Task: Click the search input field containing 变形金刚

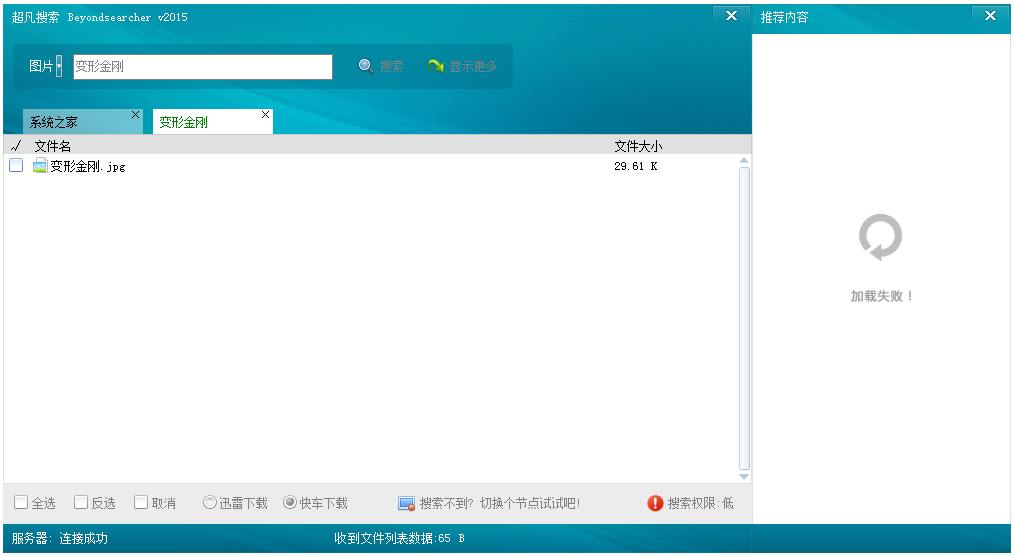Action: tap(203, 67)
